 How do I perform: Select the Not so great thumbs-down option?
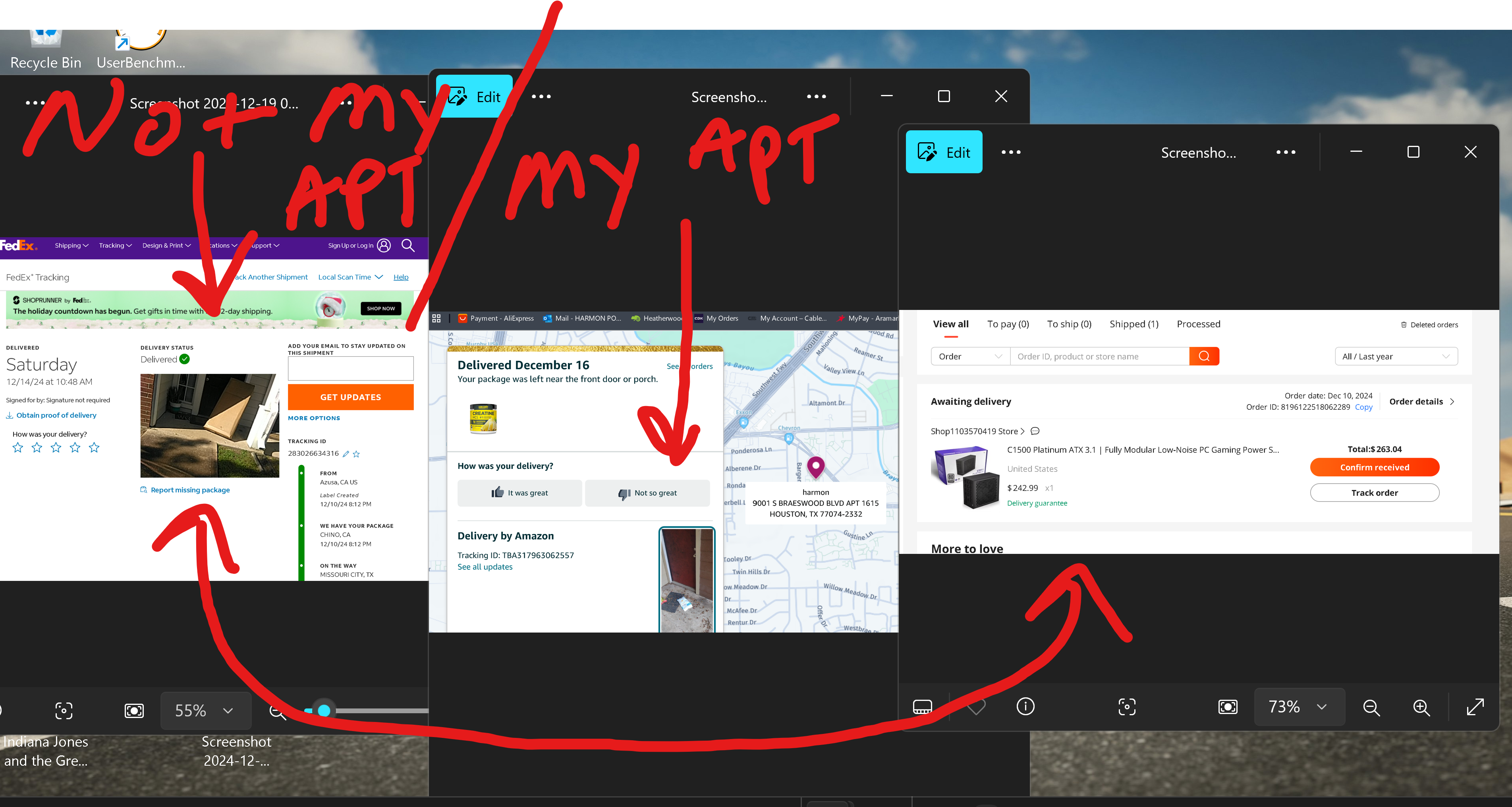647,493
